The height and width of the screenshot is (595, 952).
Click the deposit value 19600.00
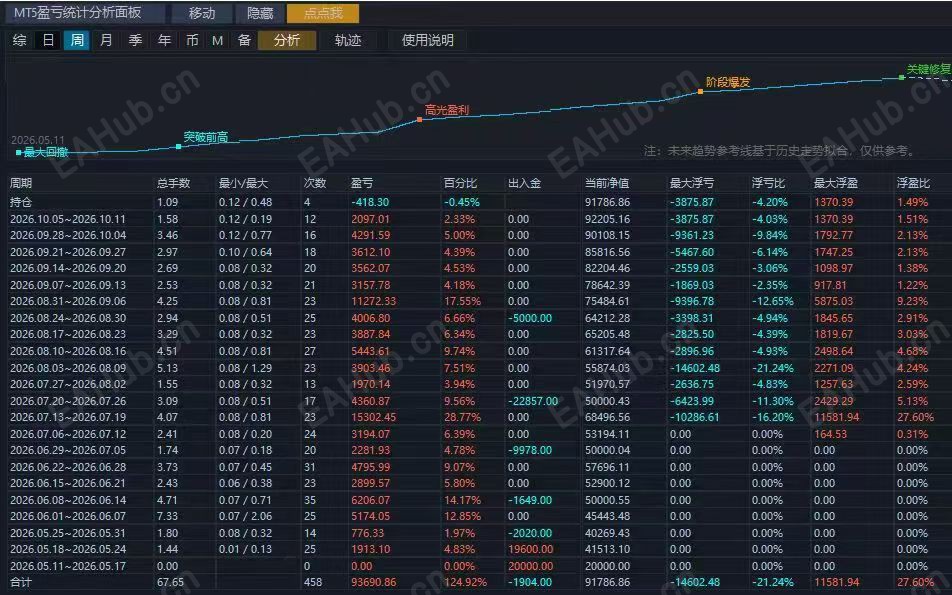tap(530, 549)
